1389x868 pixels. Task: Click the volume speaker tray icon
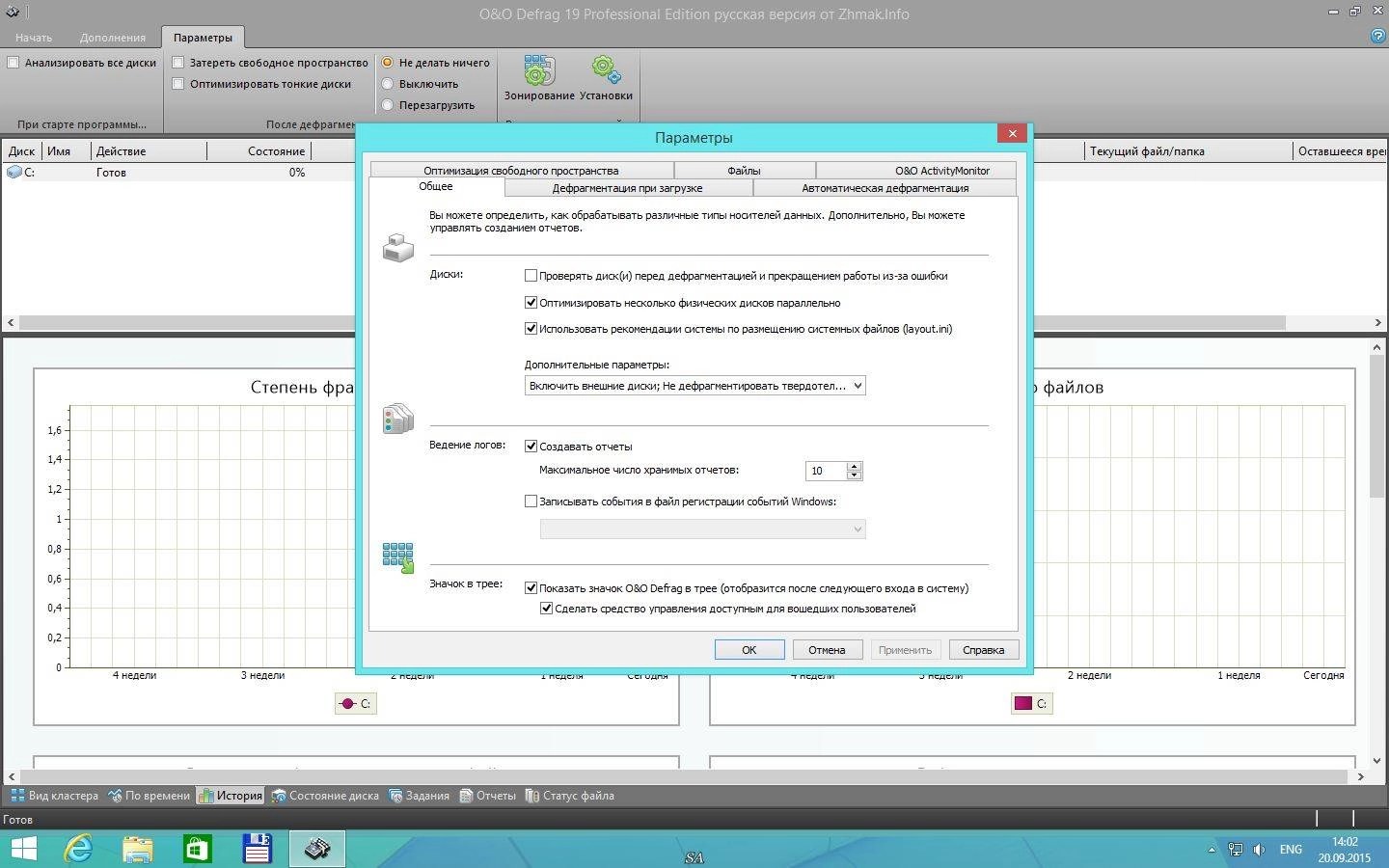pyautogui.click(x=1259, y=850)
